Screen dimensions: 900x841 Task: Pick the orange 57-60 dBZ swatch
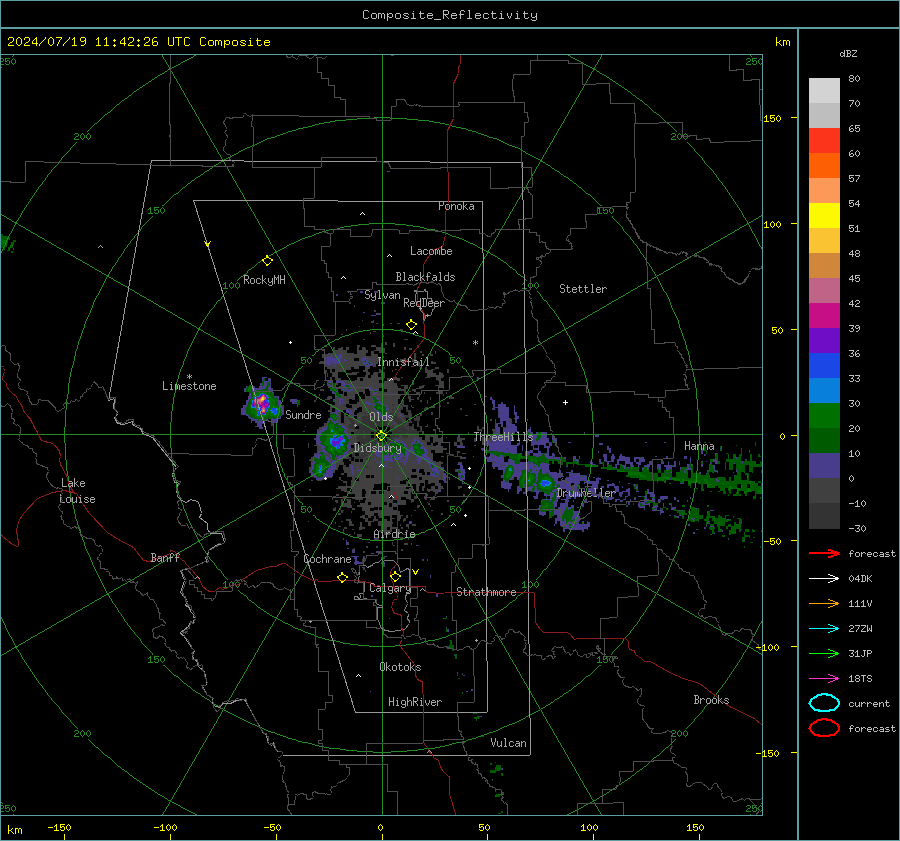824,165
